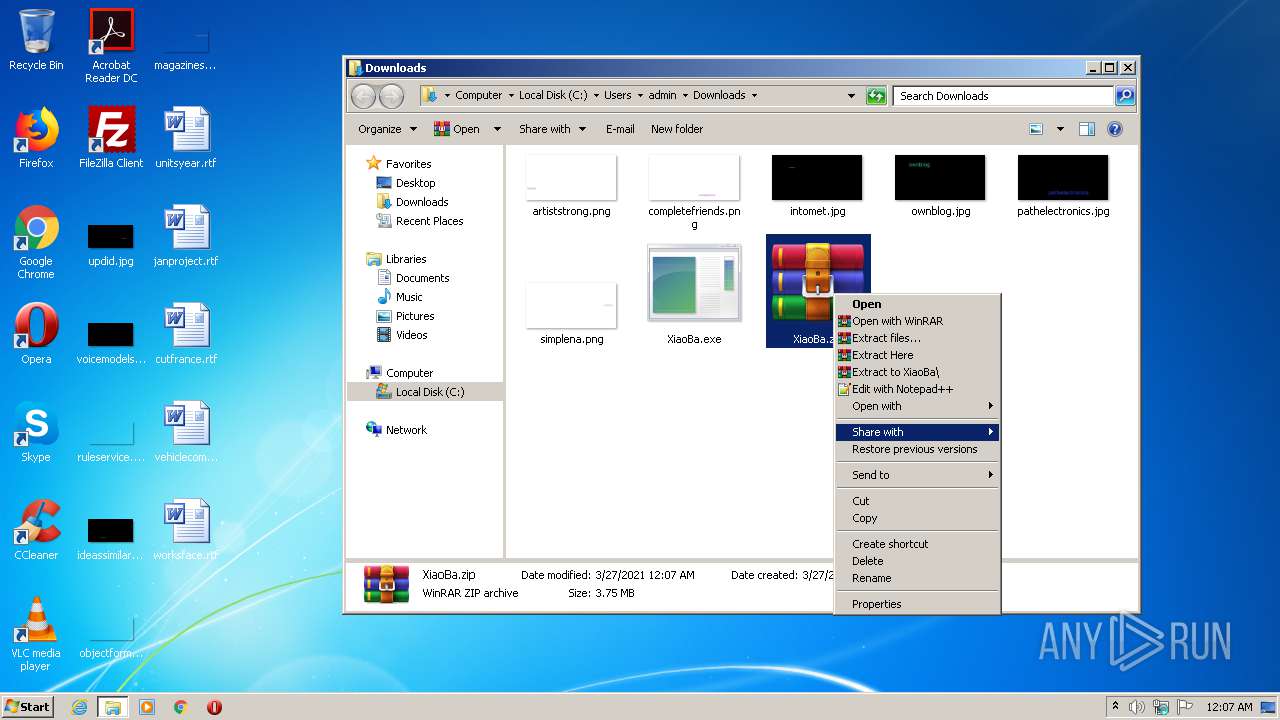
Task: Choose Delete in the context menu
Action: pos(917,561)
